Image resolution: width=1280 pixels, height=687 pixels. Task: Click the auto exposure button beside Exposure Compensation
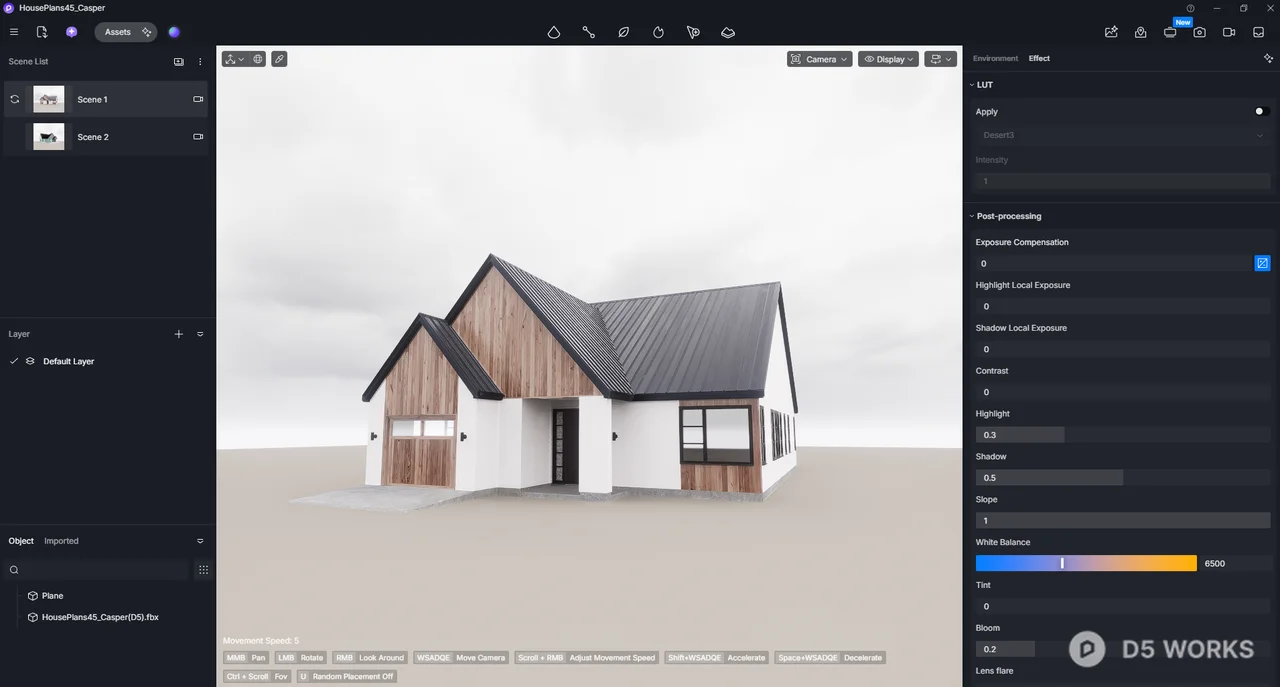click(1262, 263)
